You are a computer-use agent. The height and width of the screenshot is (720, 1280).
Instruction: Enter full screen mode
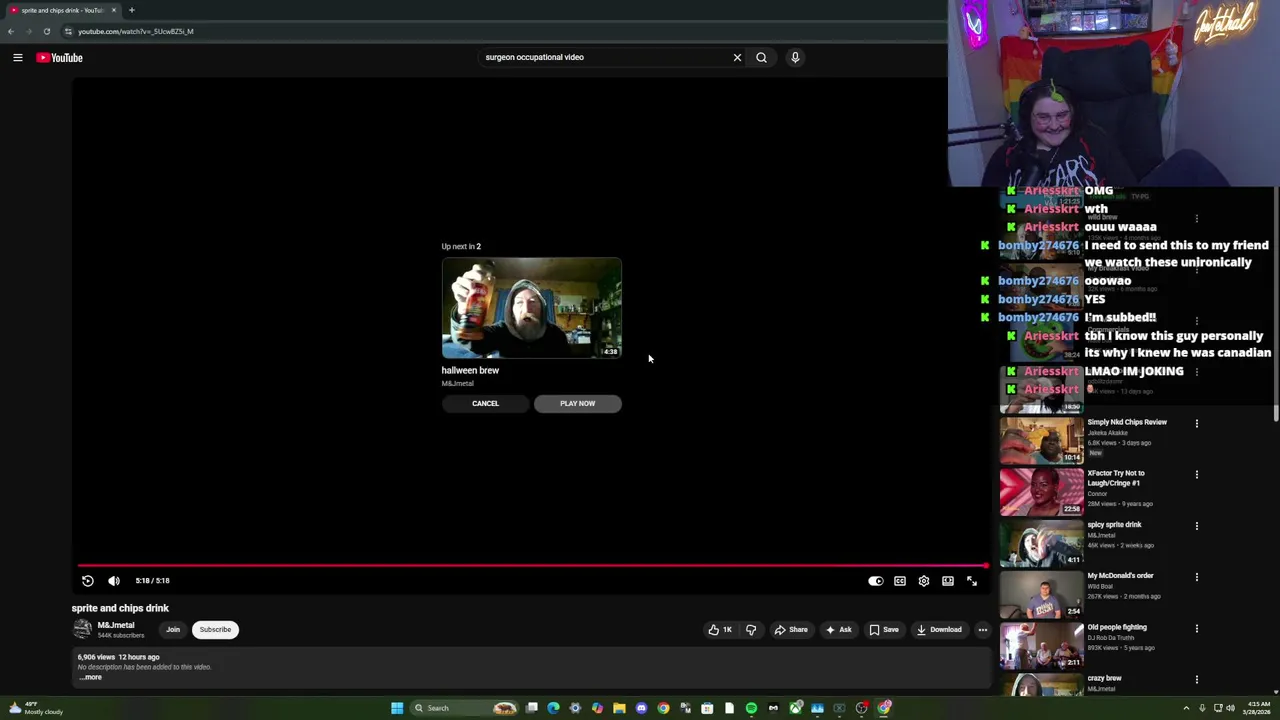pos(972,581)
